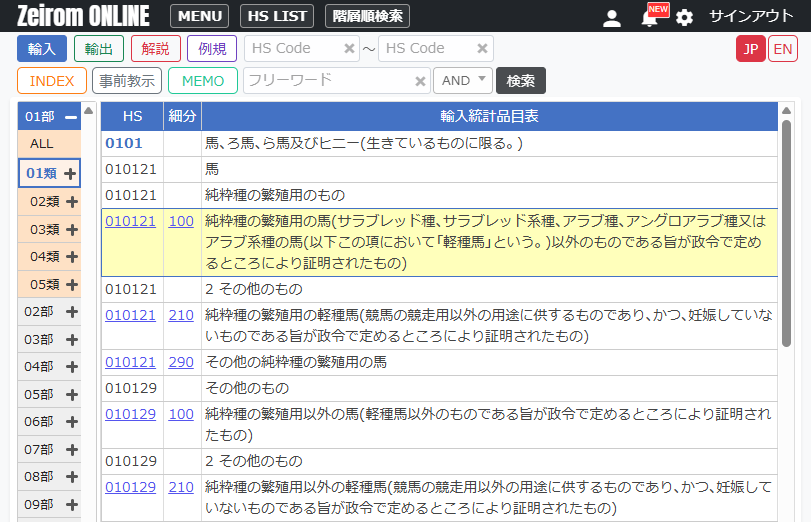Image resolution: width=811 pixels, height=522 pixels.
Task: Click the 検索 search button
Action: click(520, 81)
